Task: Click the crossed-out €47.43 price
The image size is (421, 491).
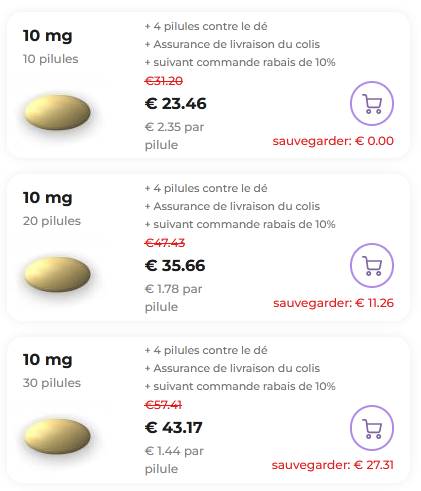Action: (164, 243)
